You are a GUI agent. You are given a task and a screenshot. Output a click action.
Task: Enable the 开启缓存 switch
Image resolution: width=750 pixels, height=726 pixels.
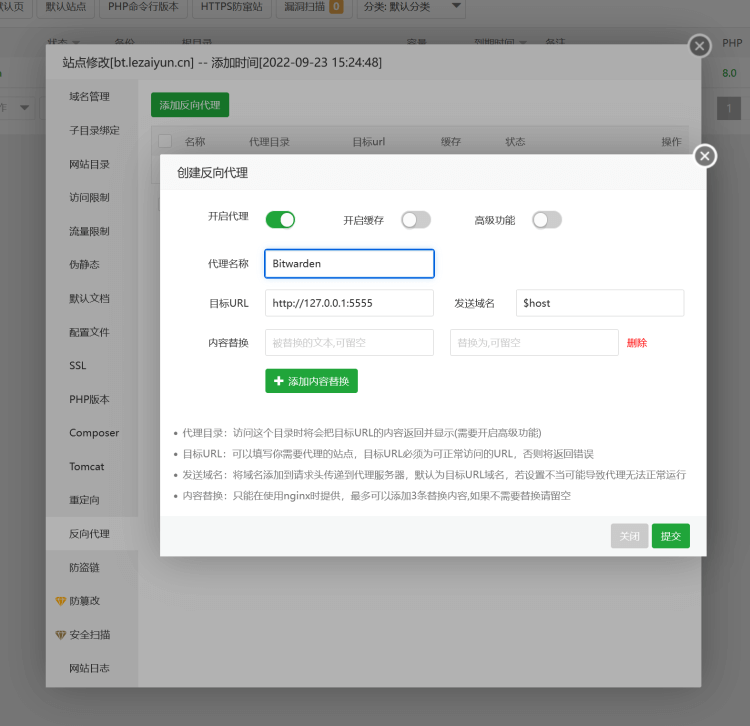point(416,220)
